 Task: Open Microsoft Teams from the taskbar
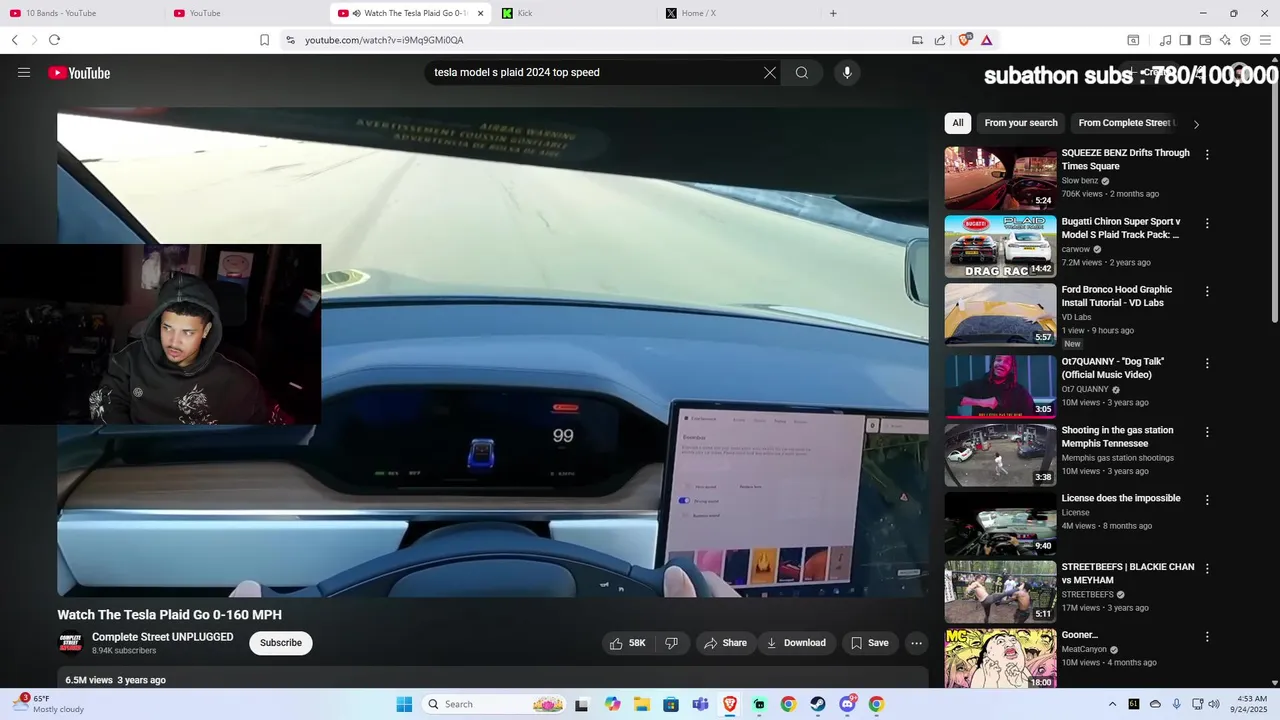pos(701,704)
